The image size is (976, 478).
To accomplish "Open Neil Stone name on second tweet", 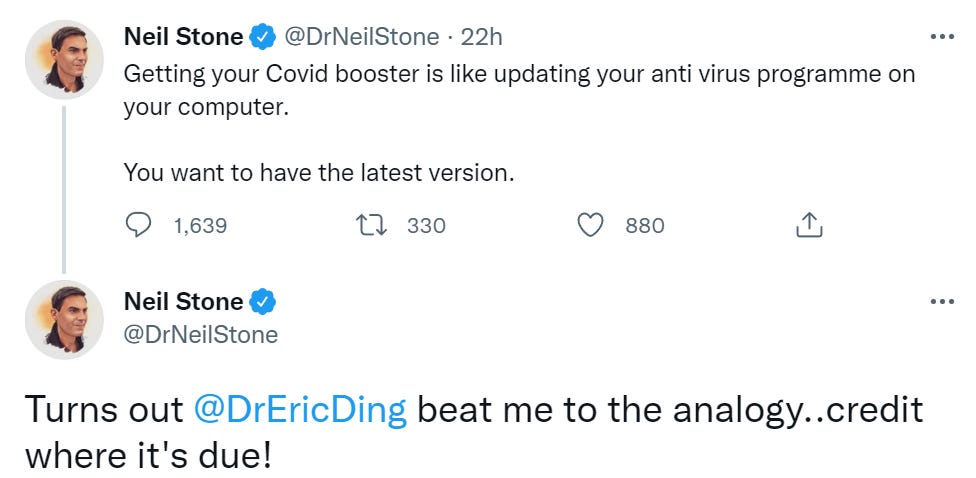I will coord(183,302).
